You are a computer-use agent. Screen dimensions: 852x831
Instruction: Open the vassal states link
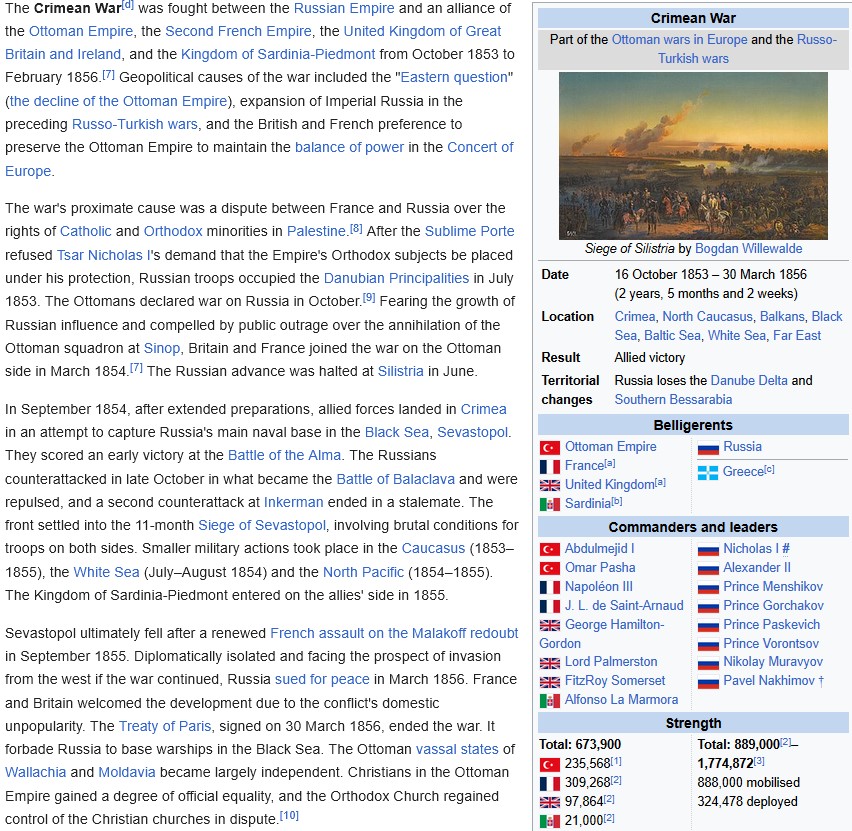(x=457, y=749)
